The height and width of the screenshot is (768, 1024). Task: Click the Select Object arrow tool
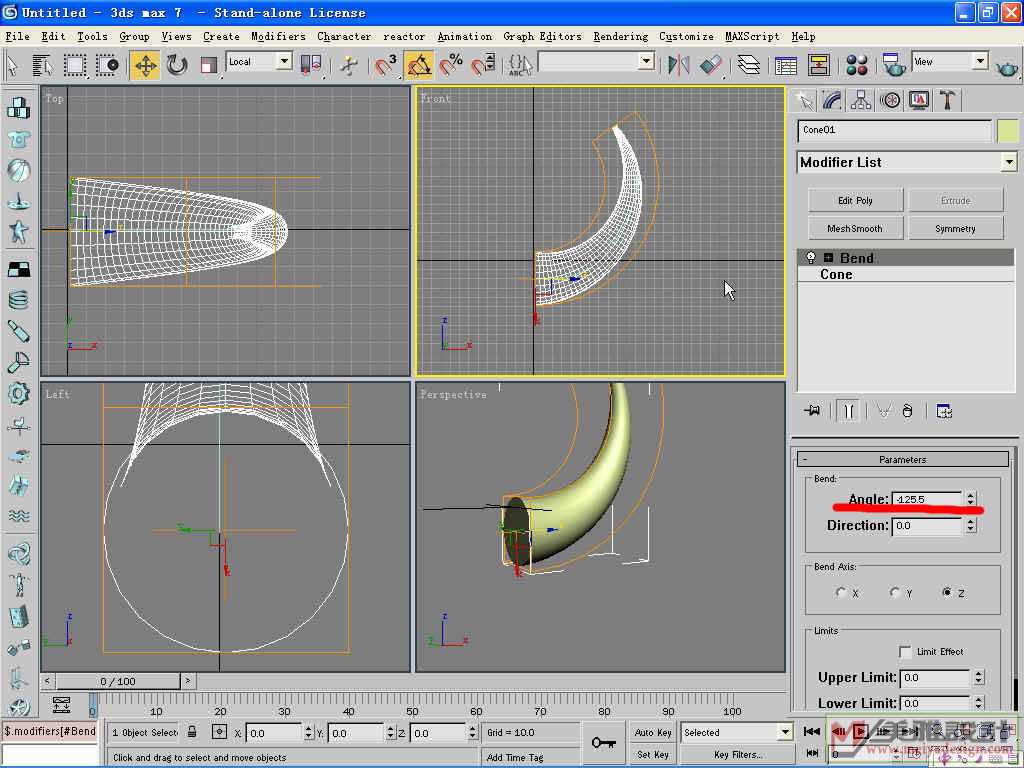click(x=12, y=65)
